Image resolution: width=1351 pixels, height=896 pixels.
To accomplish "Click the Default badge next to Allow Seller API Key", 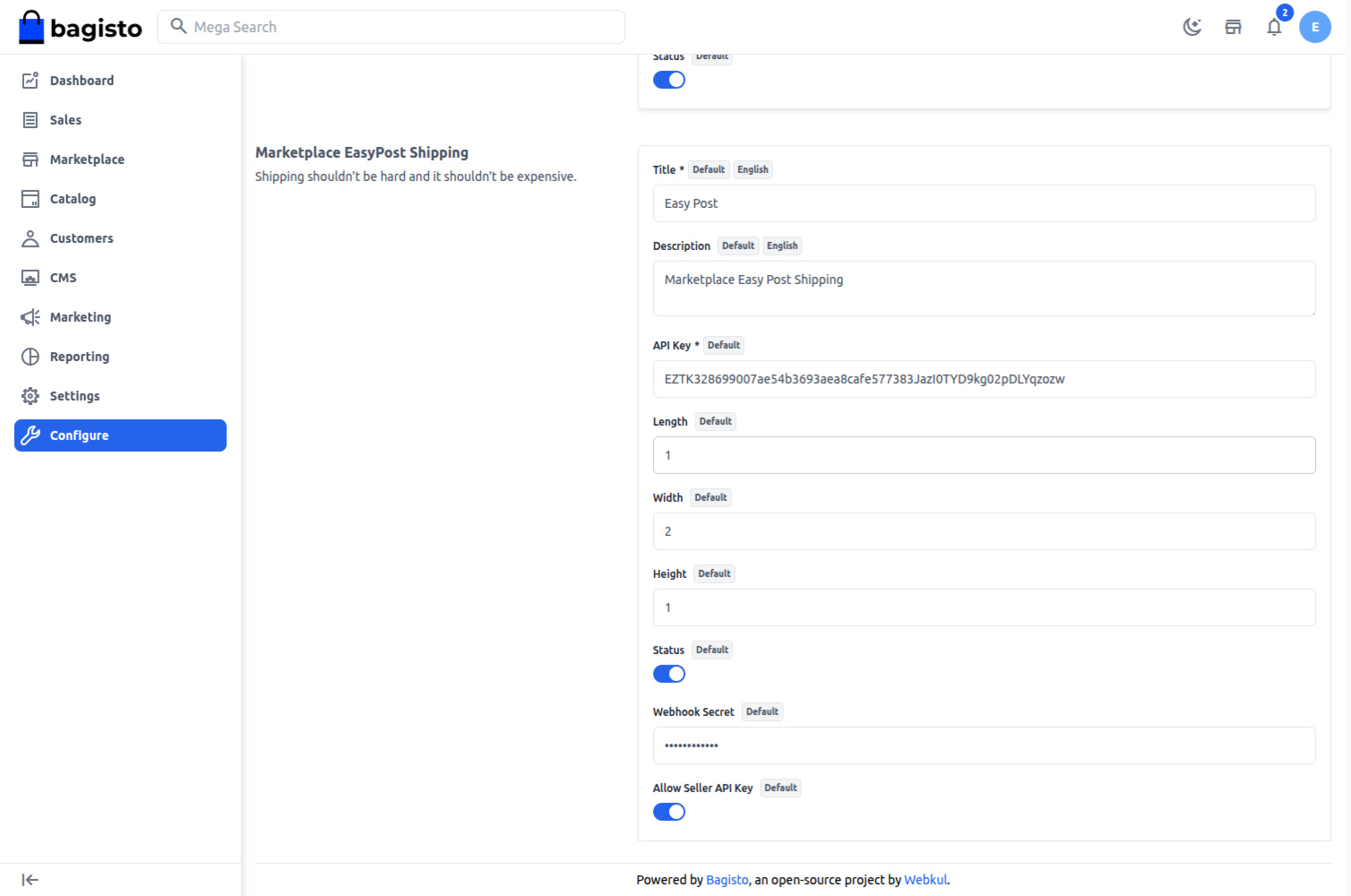I will click(780, 788).
